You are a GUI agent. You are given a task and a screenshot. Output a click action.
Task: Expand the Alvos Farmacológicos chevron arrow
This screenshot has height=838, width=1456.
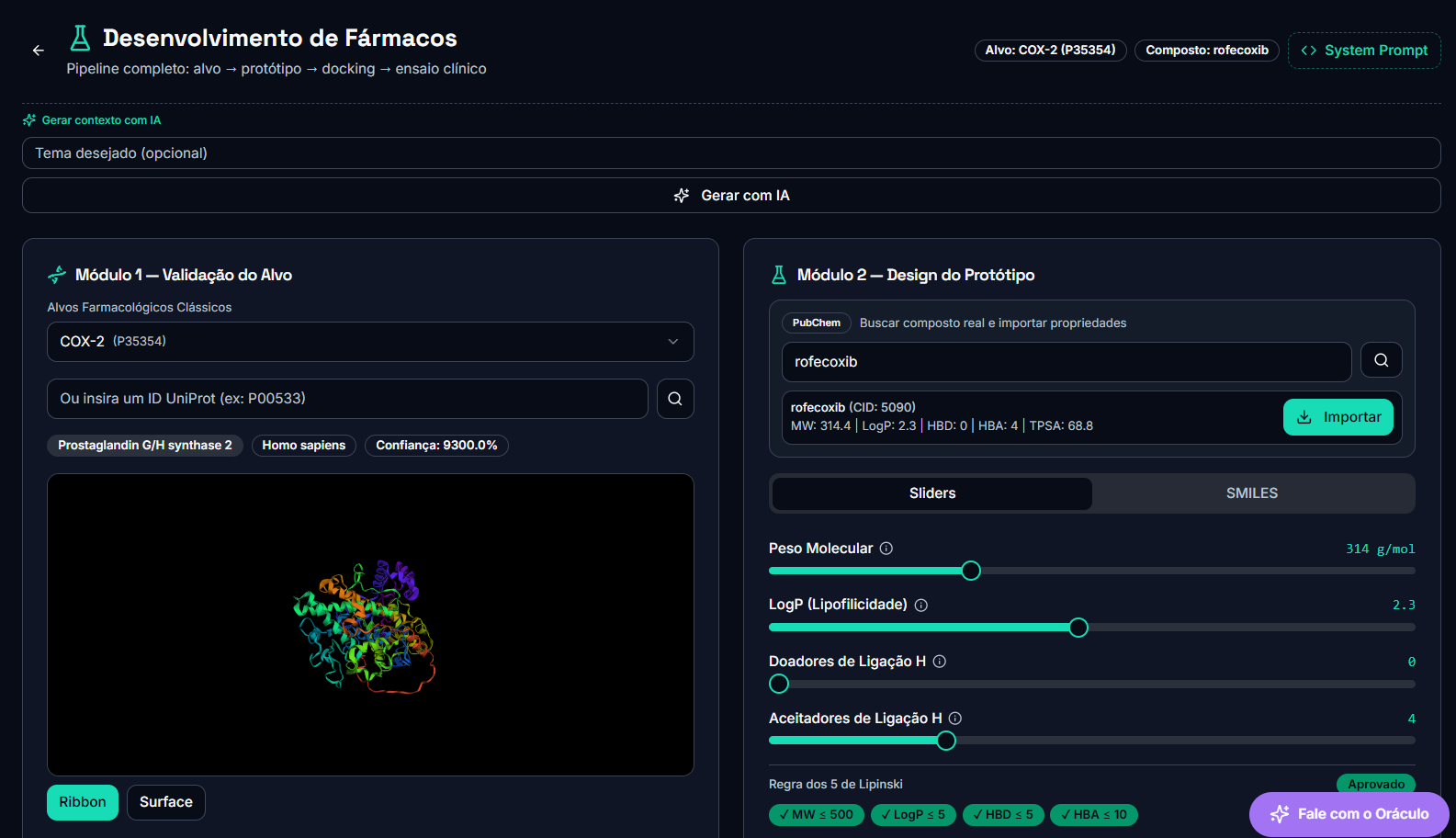click(673, 342)
